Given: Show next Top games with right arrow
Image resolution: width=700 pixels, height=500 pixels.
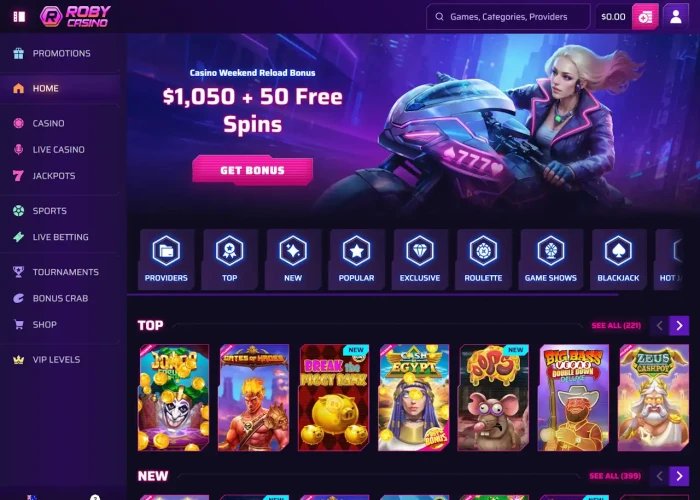Looking at the screenshot, I should coord(679,325).
